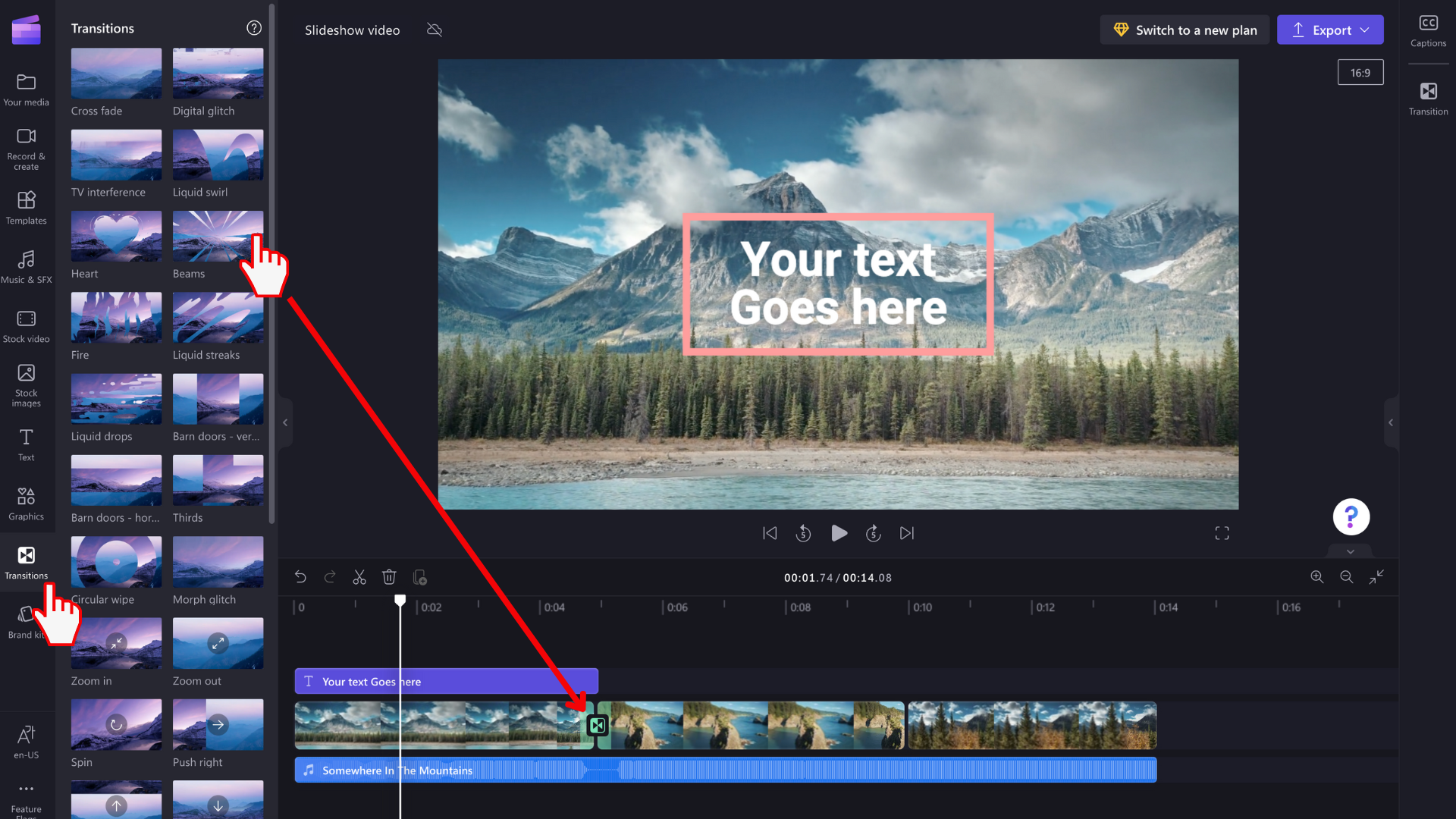Collapse the left Transitions panel chevron
Image resolution: width=1456 pixels, height=819 pixels.
click(285, 422)
